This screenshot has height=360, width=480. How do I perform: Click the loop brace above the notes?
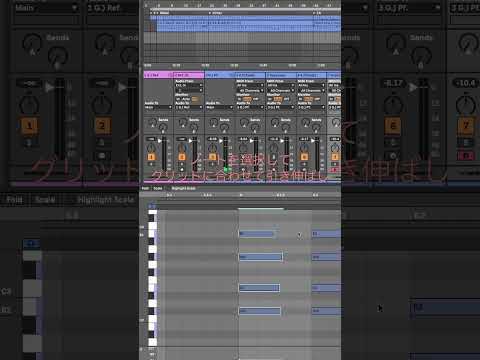pyautogui.click(x=261, y=209)
